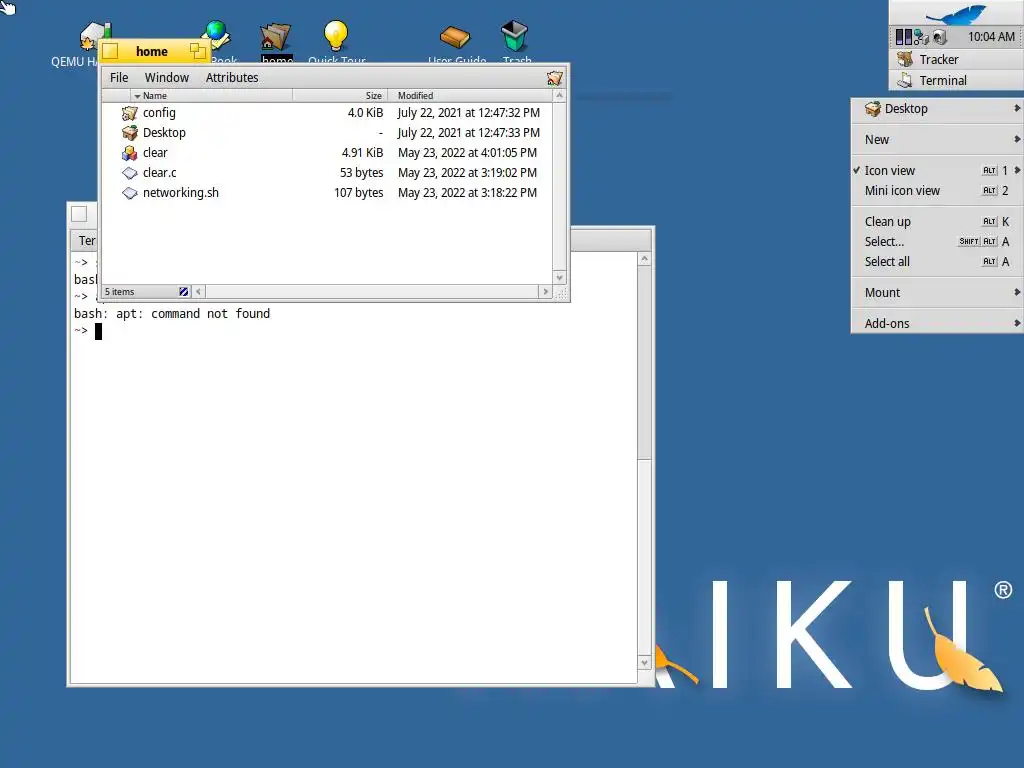Choose Select... from context menu
Image resolution: width=1024 pixels, height=768 pixels.
[x=937, y=242]
